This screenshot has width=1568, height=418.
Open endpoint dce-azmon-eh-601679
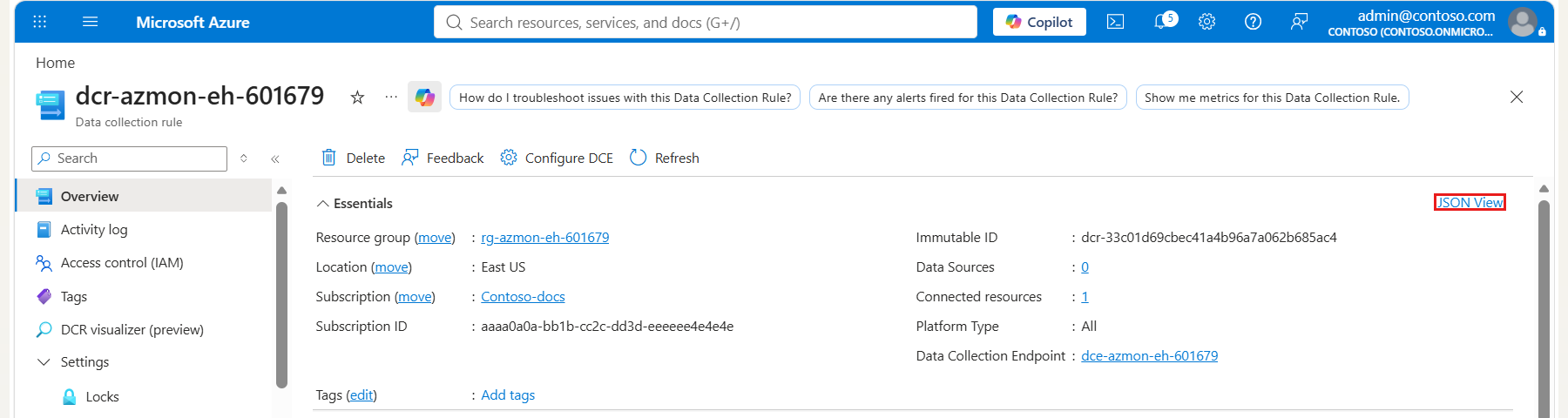[x=1150, y=355]
